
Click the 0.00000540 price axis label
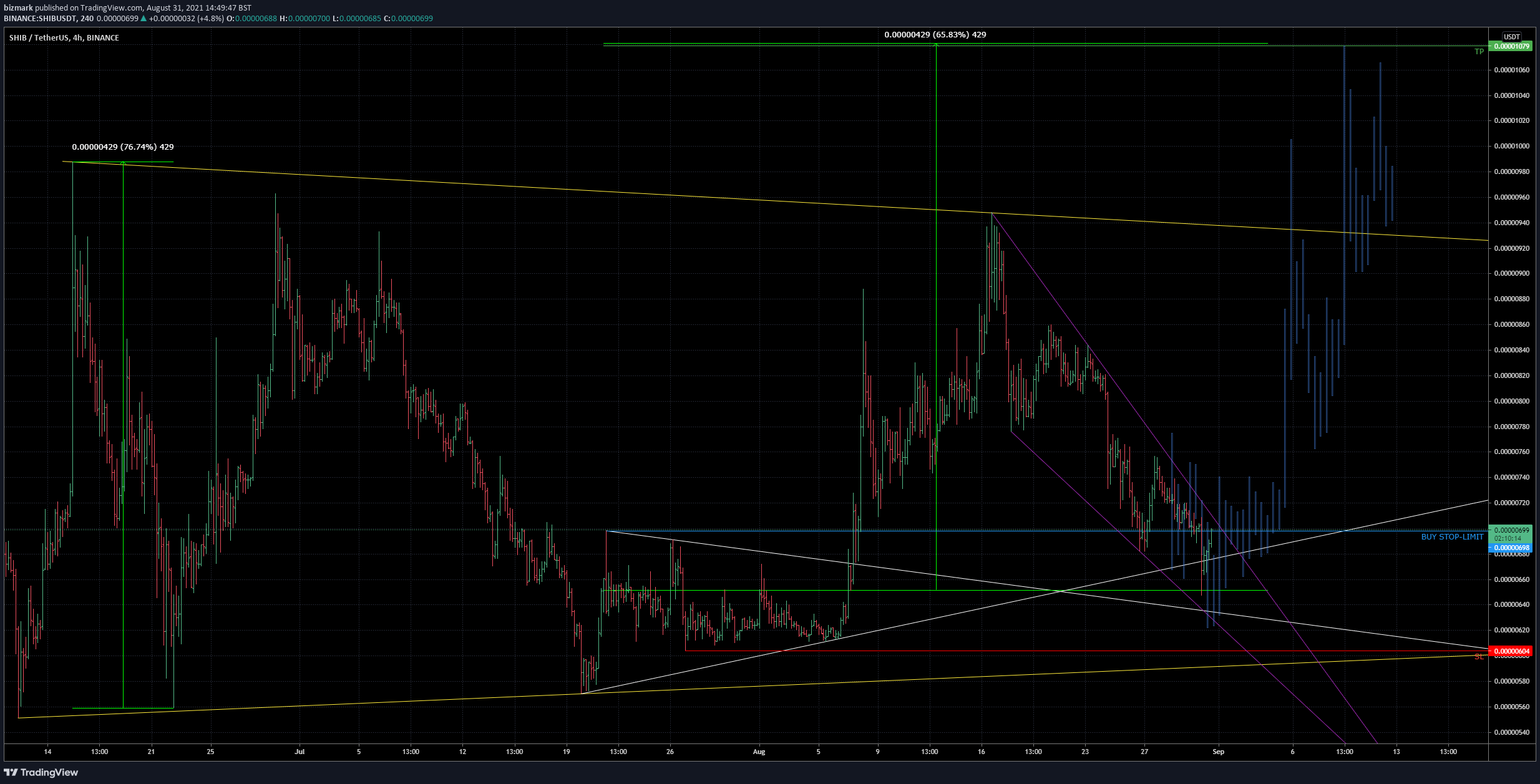pyautogui.click(x=1511, y=732)
